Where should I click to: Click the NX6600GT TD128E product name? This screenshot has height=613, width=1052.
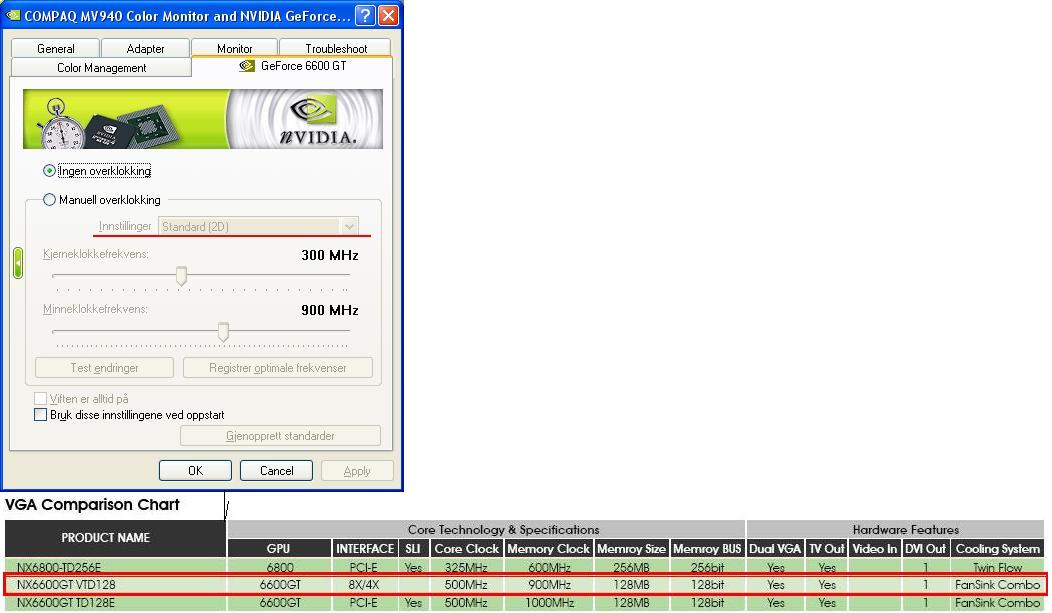coord(66,602)
